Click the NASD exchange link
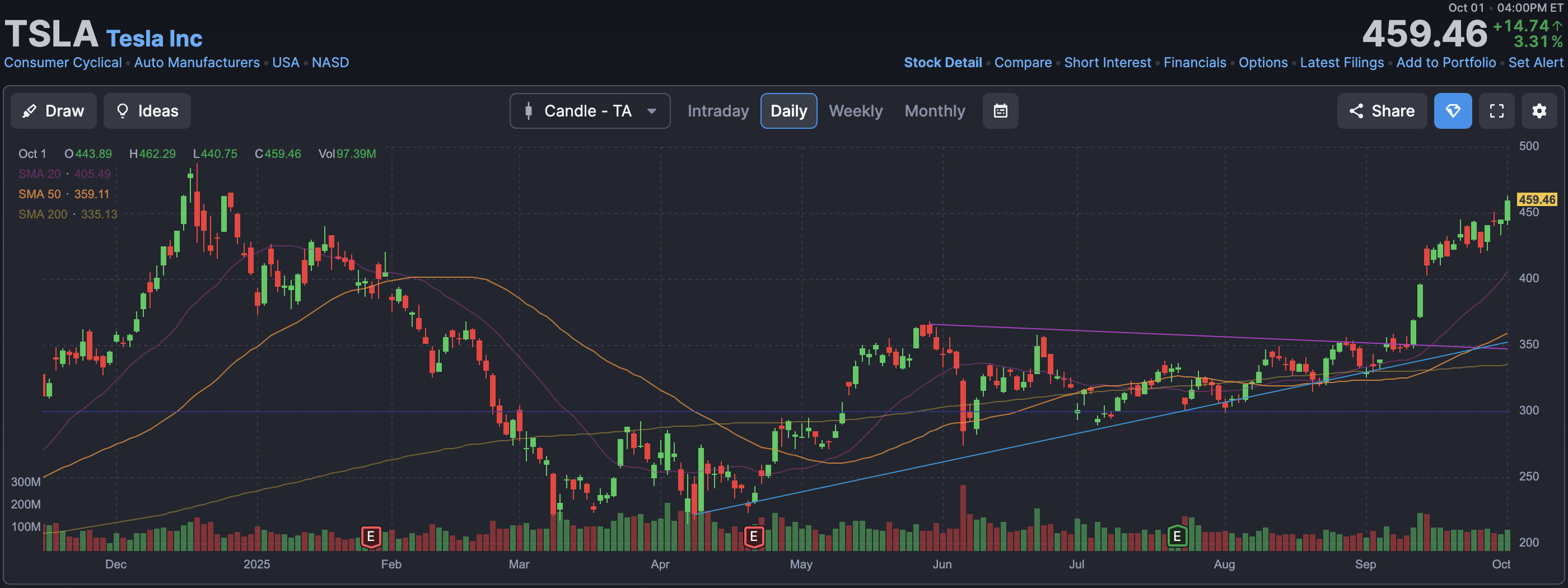Image resolution: width=1568 pixels, height=588 pixels. 330,63
